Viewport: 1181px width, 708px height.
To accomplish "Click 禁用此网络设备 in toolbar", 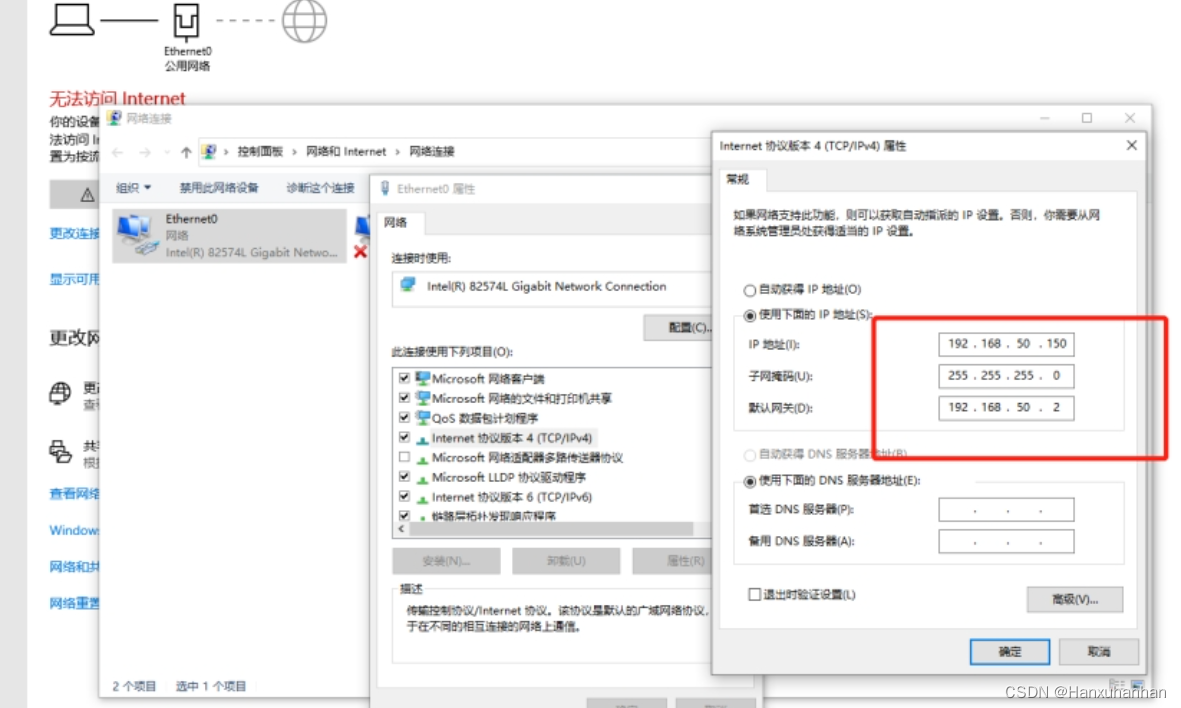I will pos(218,188).
